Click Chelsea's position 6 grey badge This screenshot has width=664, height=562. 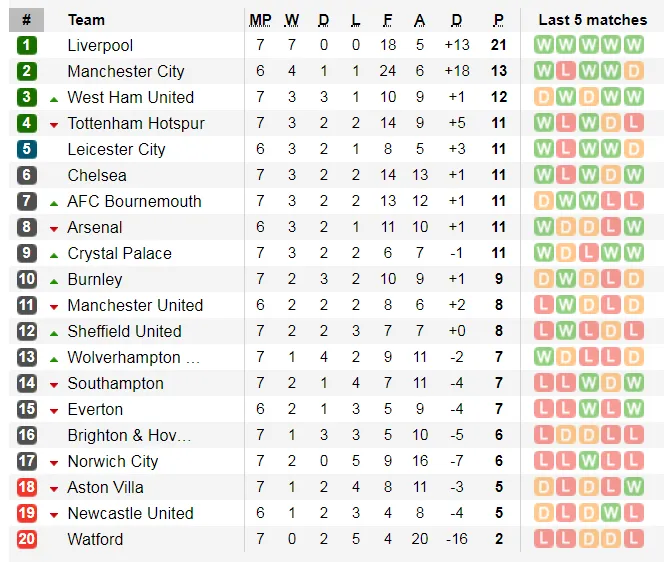tap(26, 175)
